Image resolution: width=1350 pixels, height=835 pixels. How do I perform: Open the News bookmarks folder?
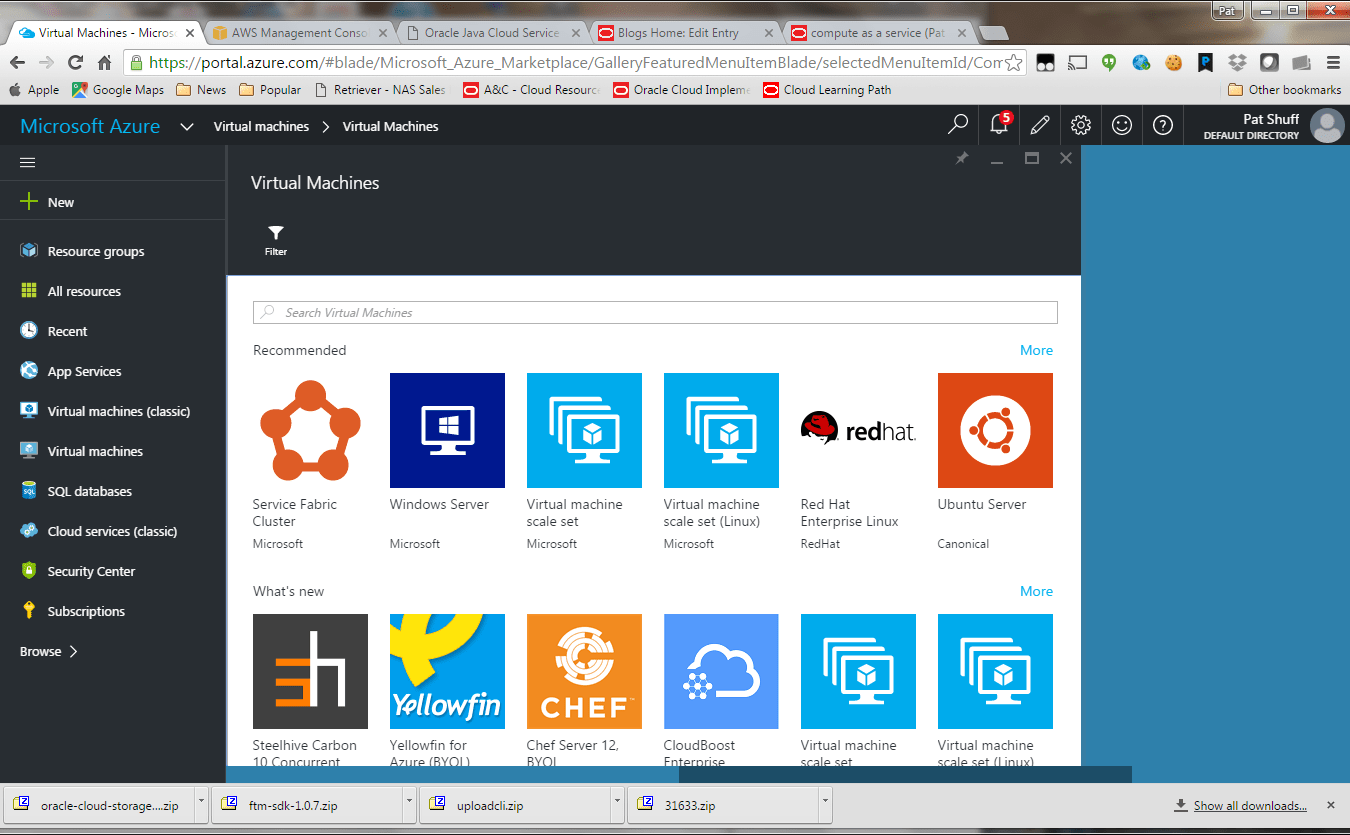pyautogui.click(x=201, y=89)
